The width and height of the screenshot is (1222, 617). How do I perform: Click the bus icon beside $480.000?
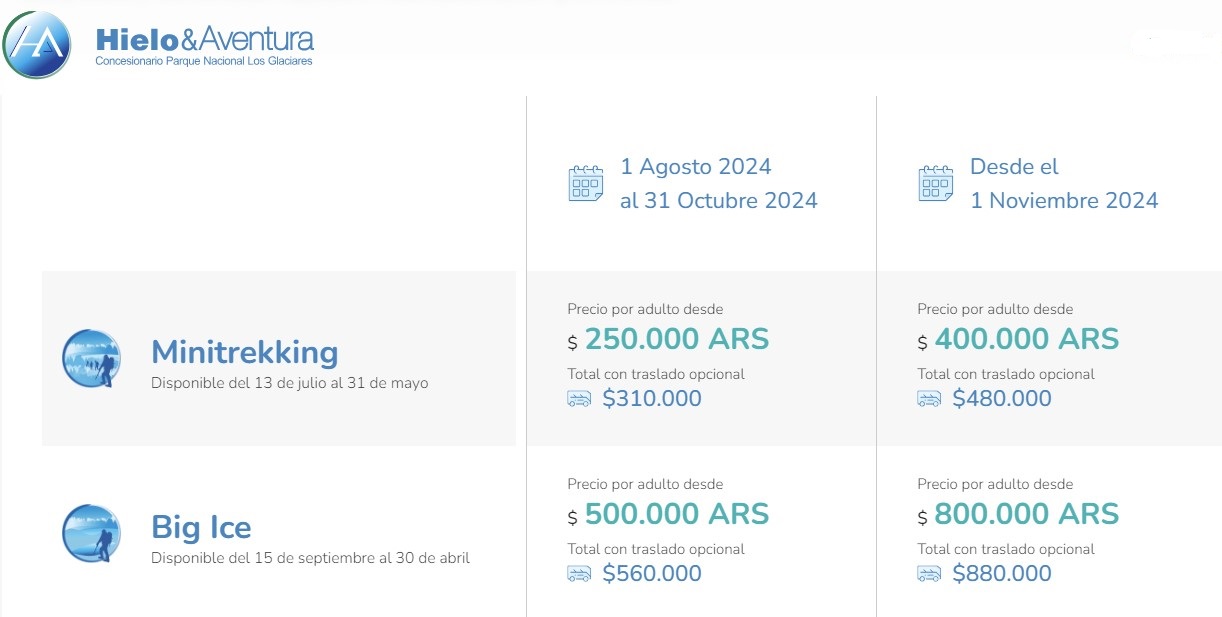coord(929,399)
